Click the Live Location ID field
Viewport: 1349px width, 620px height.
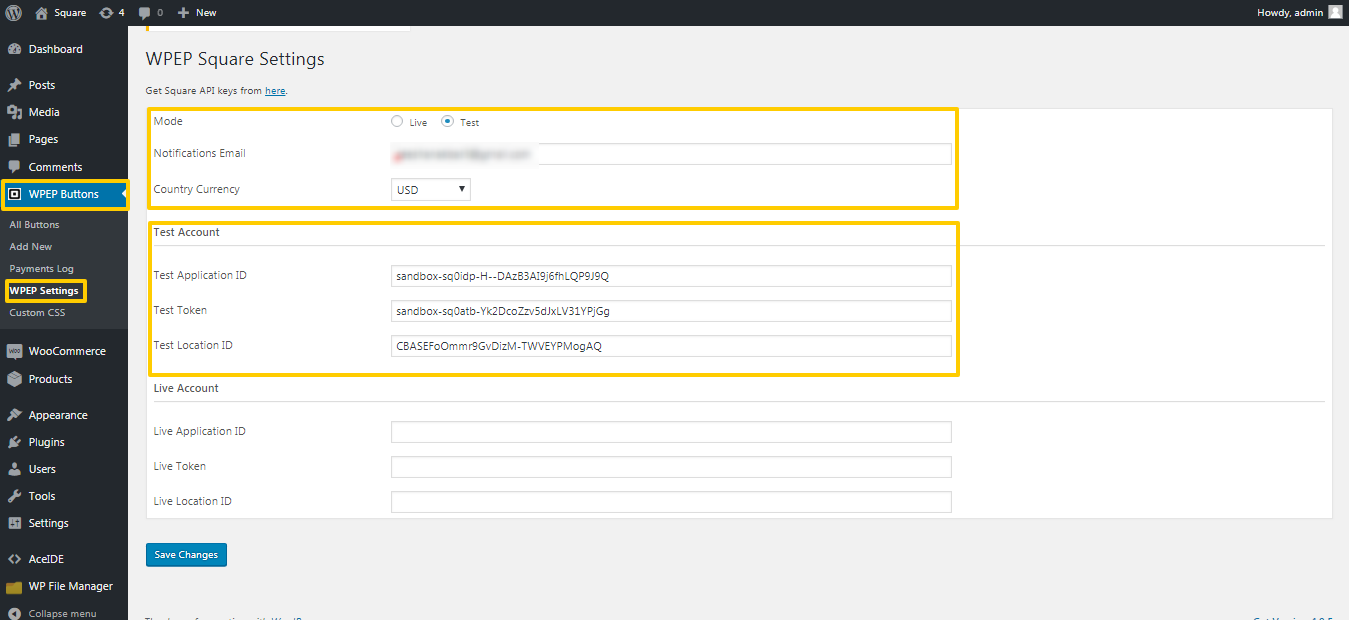tap(671, 502)
